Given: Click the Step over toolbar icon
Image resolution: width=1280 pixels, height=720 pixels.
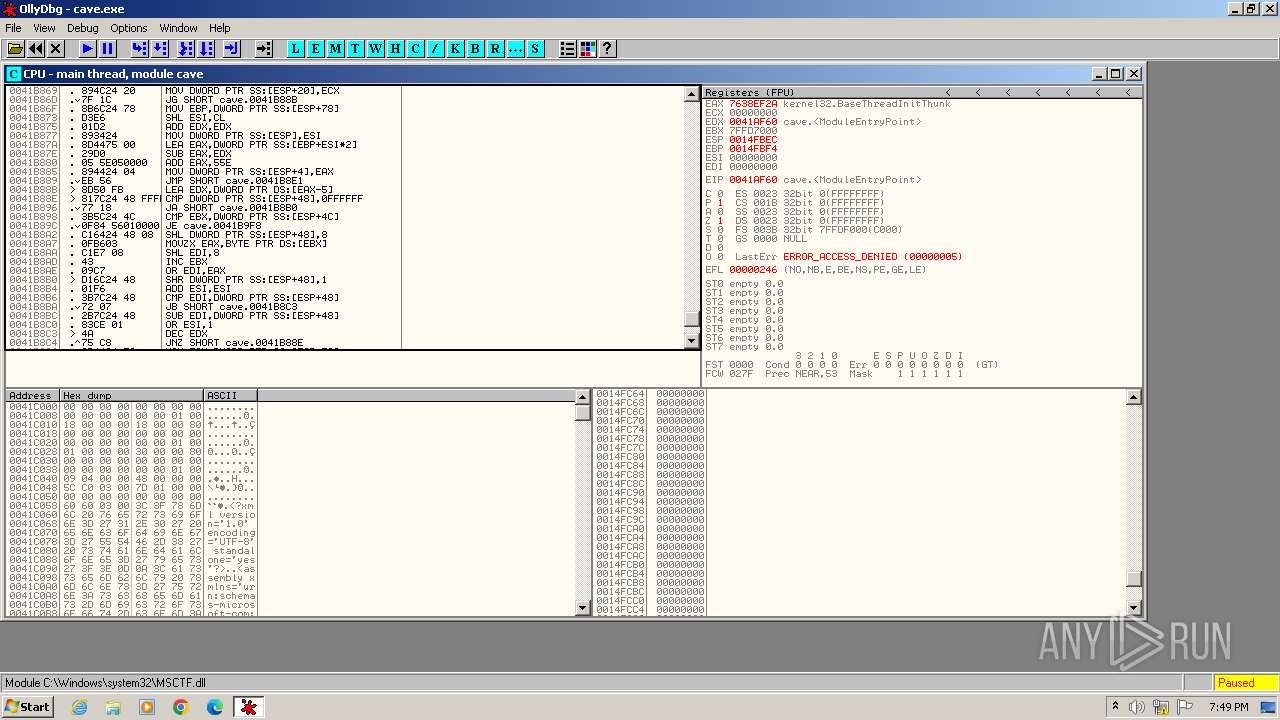Looking at the screenshot, I should pyautogui.click(x=160, y=48).
